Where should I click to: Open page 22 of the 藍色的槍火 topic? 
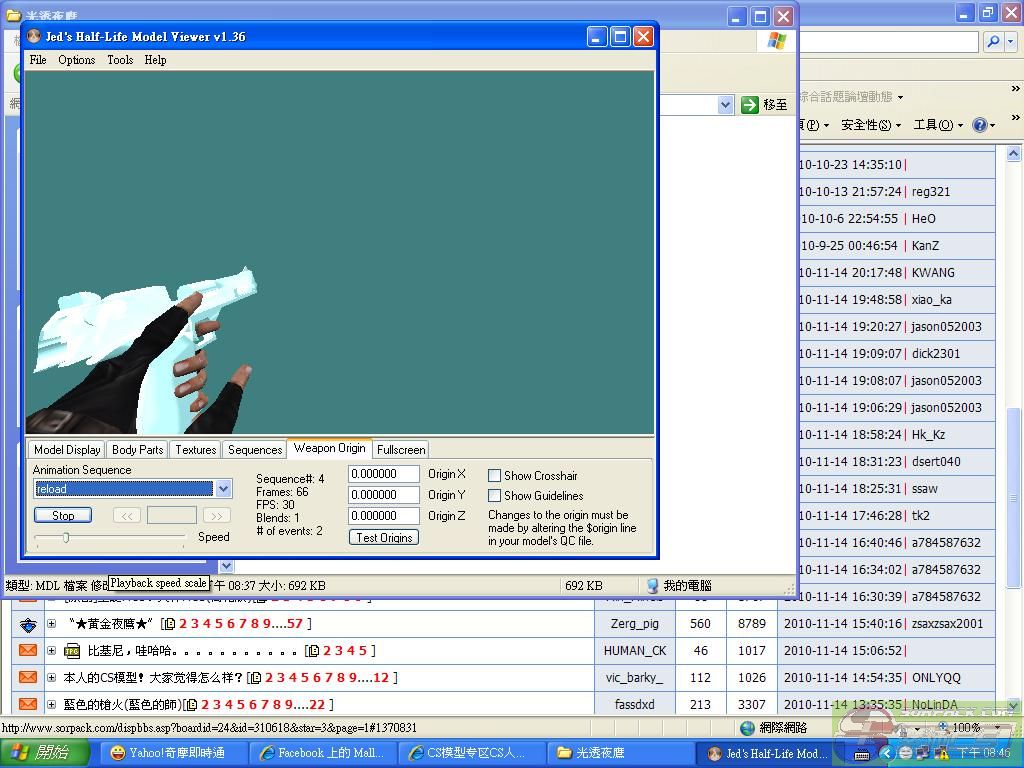(x=317, y=705)
